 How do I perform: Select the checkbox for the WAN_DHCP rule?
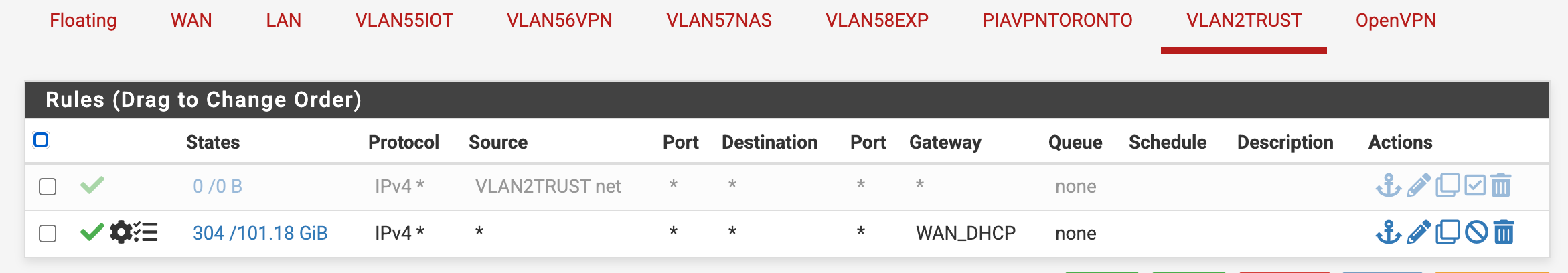pyautogui.click(x=48, y=233)
